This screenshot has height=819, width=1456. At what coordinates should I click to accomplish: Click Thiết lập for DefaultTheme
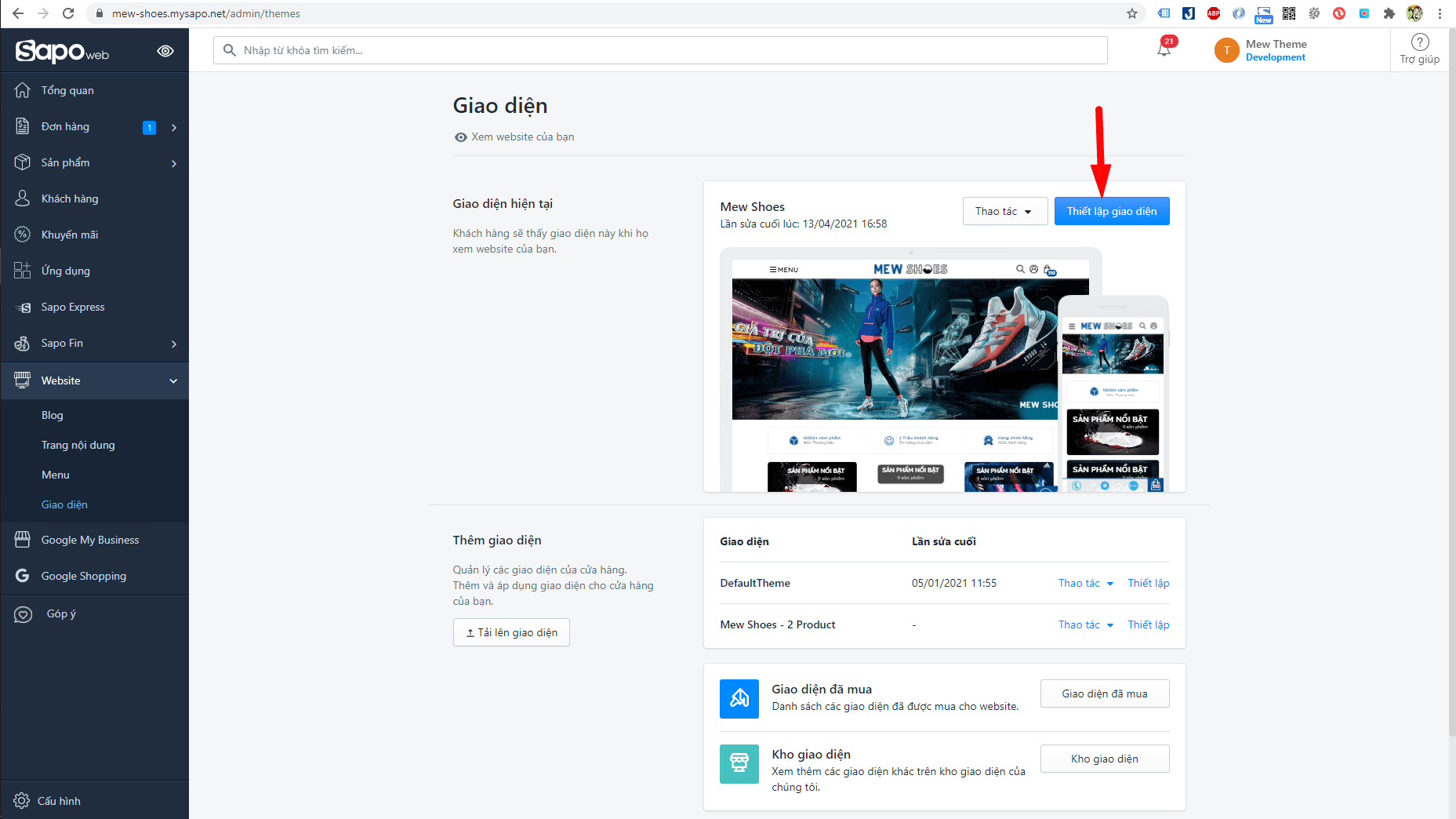point(1149,583)
